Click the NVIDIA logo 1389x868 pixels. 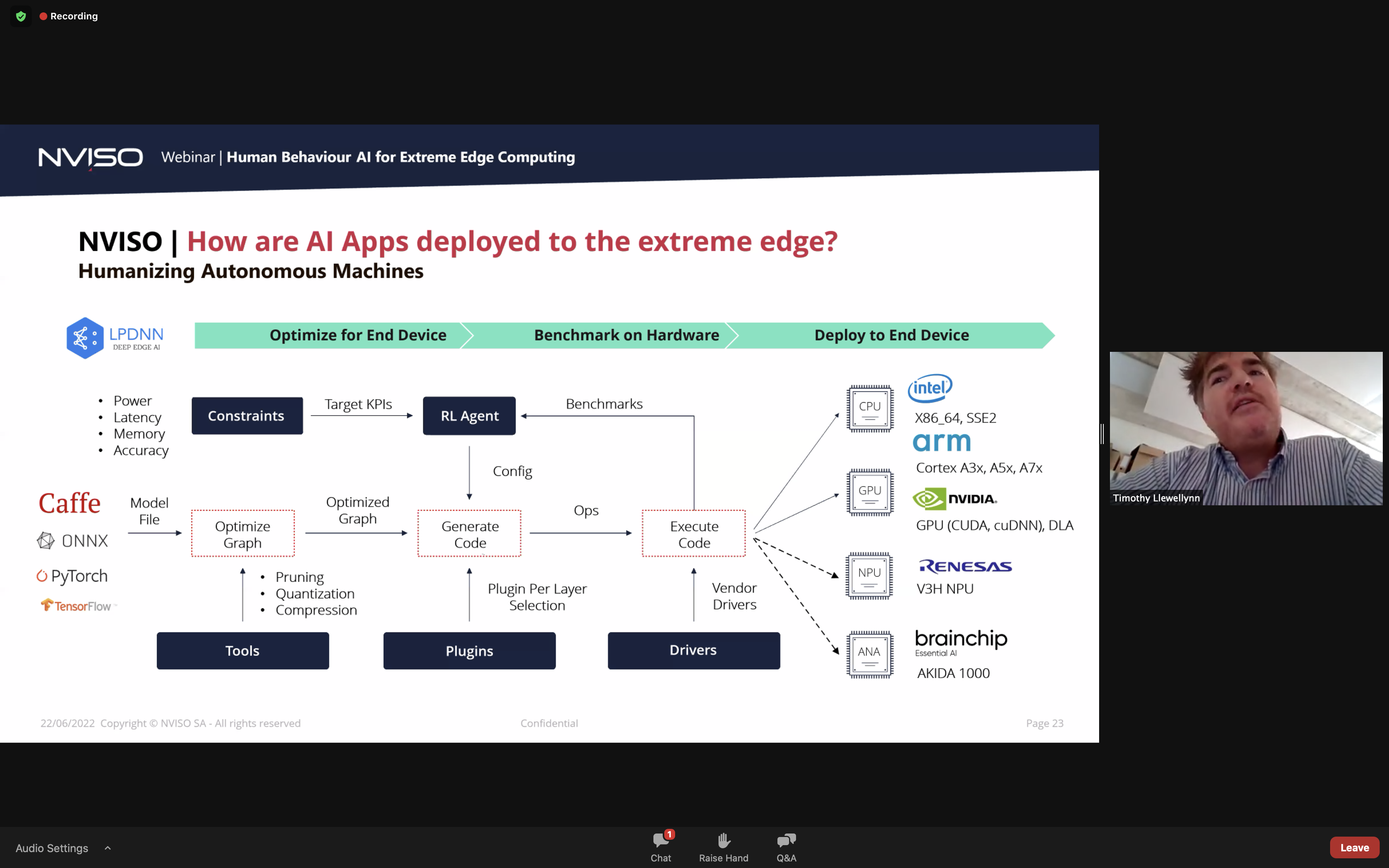[955, 498]
